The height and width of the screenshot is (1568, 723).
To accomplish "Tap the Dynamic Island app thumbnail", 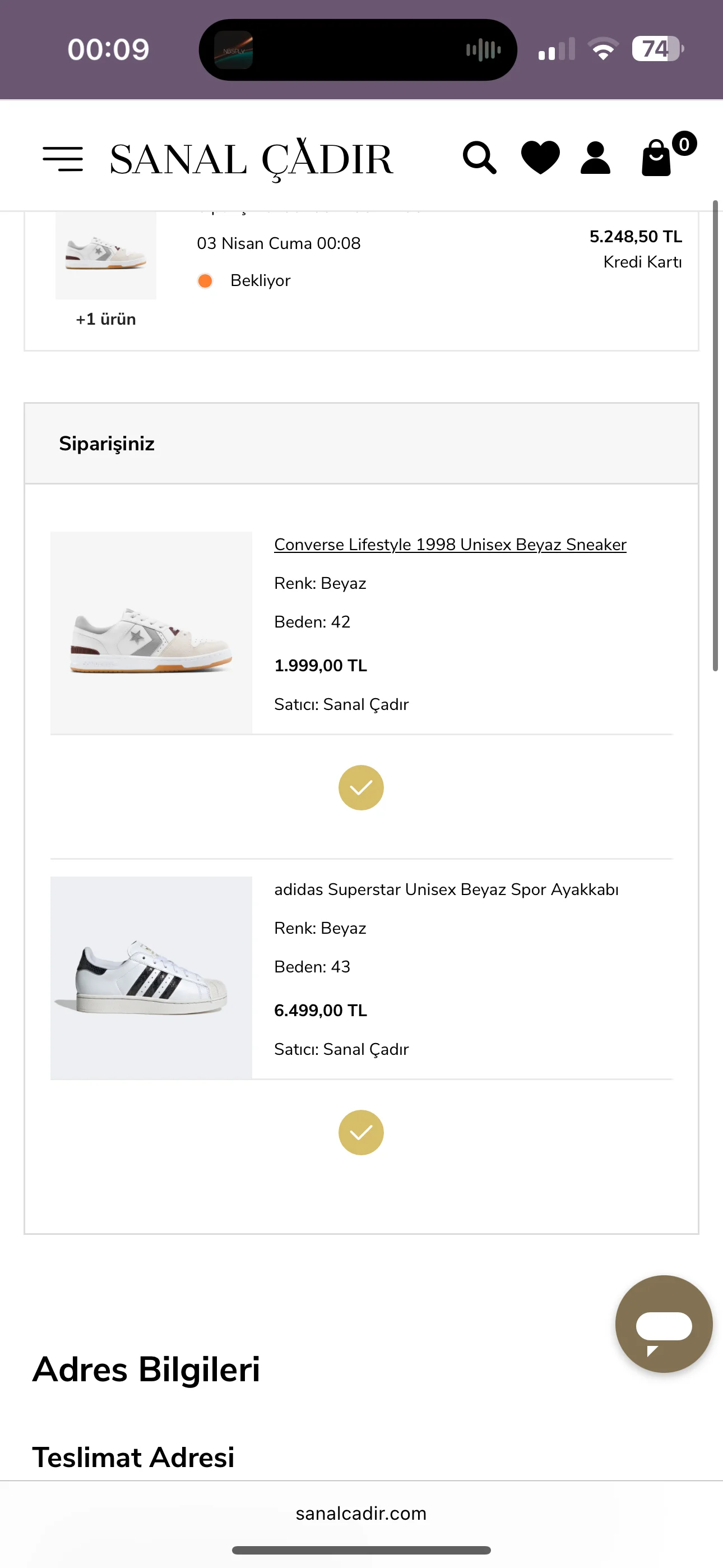I will tap(234, 50).
